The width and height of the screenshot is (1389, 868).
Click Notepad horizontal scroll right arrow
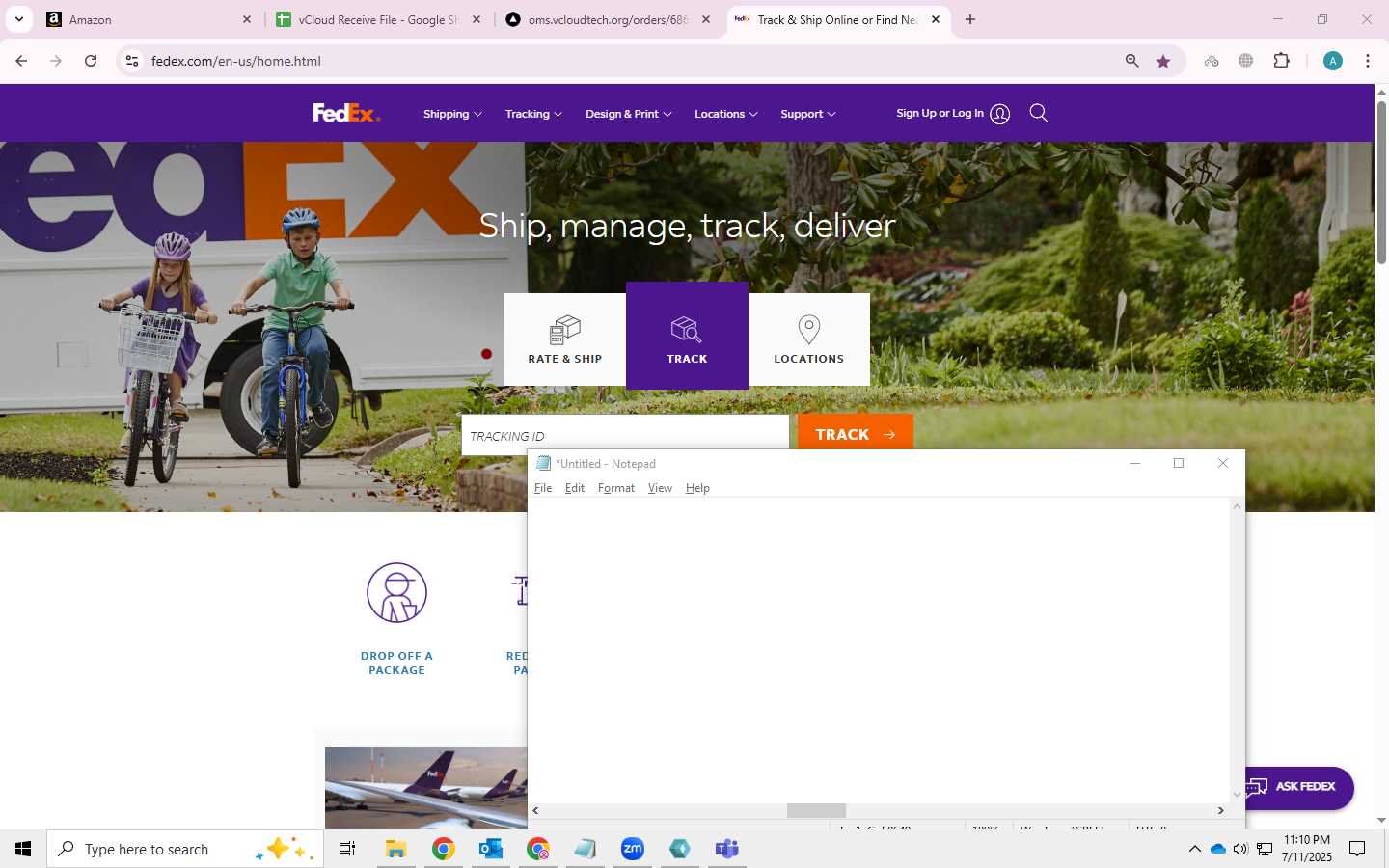[1221, 811]
